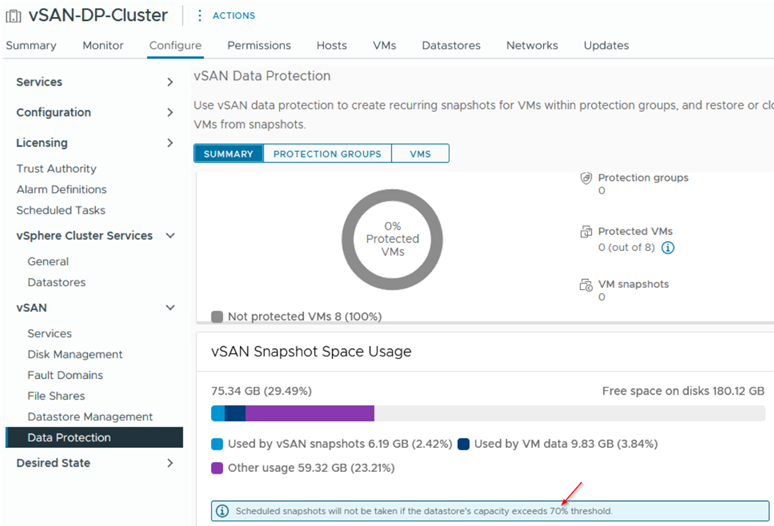Collapse the vSphere Cluster Services section
Image resolution: width=774 pixels, height=526 pixels.
click(170, 236)
